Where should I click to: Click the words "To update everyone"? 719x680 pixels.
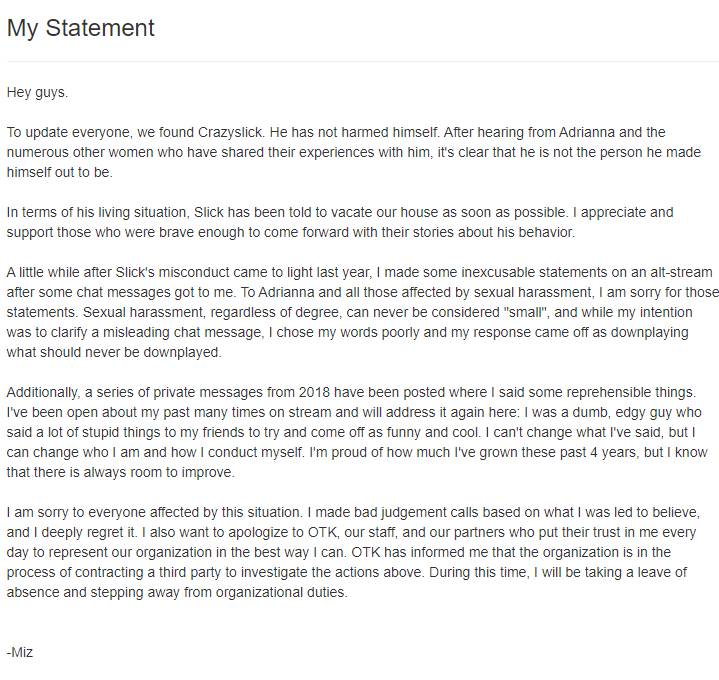pos(65,132)
